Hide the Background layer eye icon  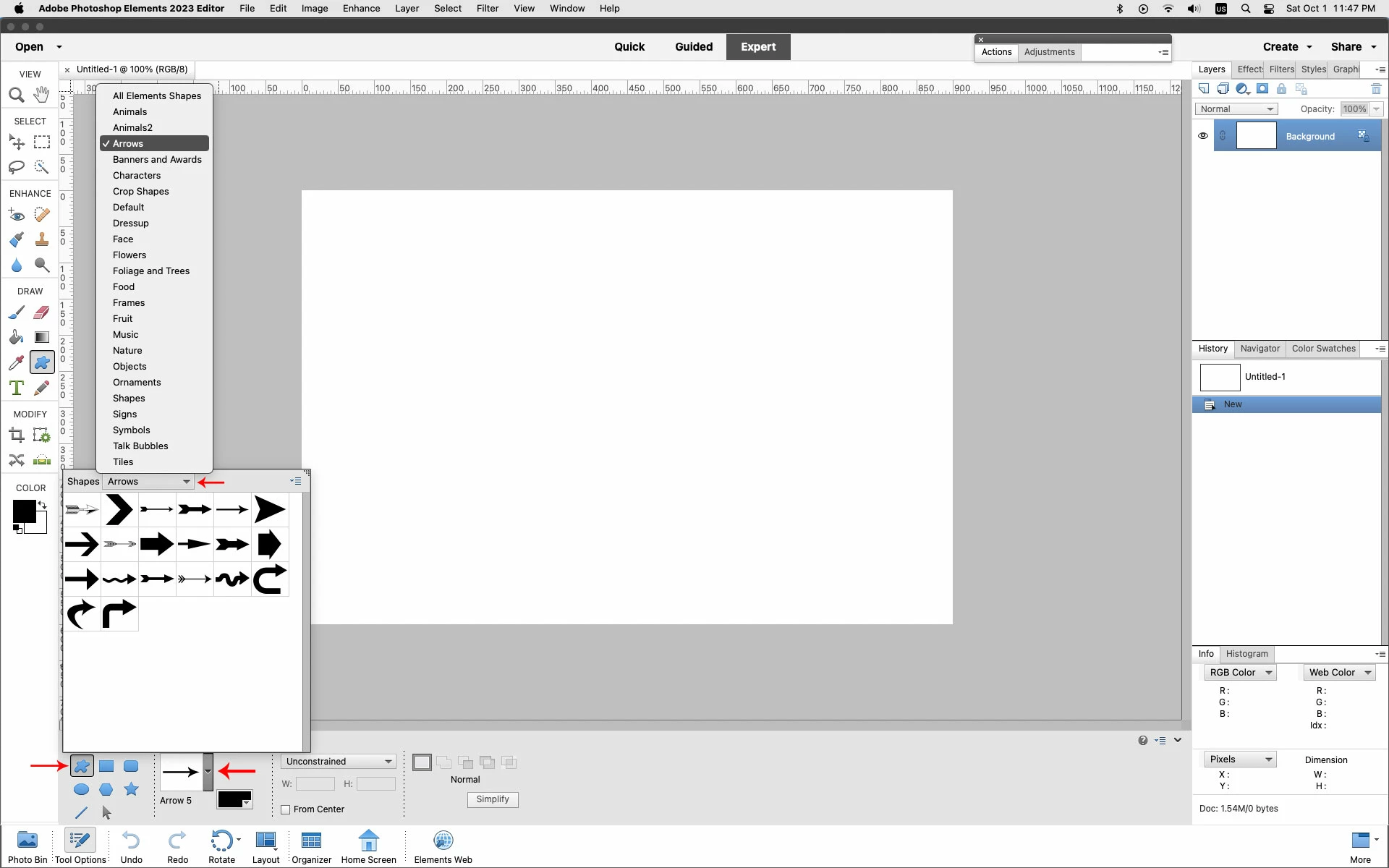coord(1203,136)
